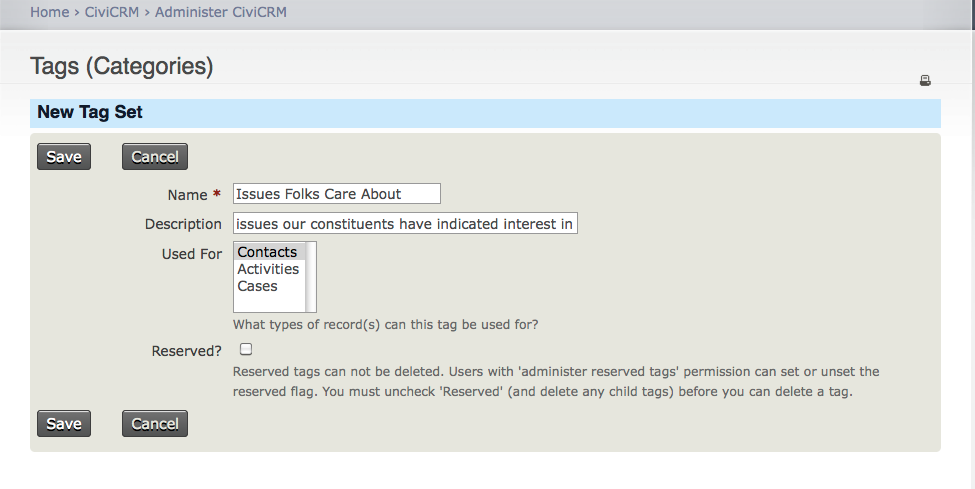Viewport: 975px width, 489px height.
Task: Click the Used For list scrollbar
Action: (x=311, y=277)
